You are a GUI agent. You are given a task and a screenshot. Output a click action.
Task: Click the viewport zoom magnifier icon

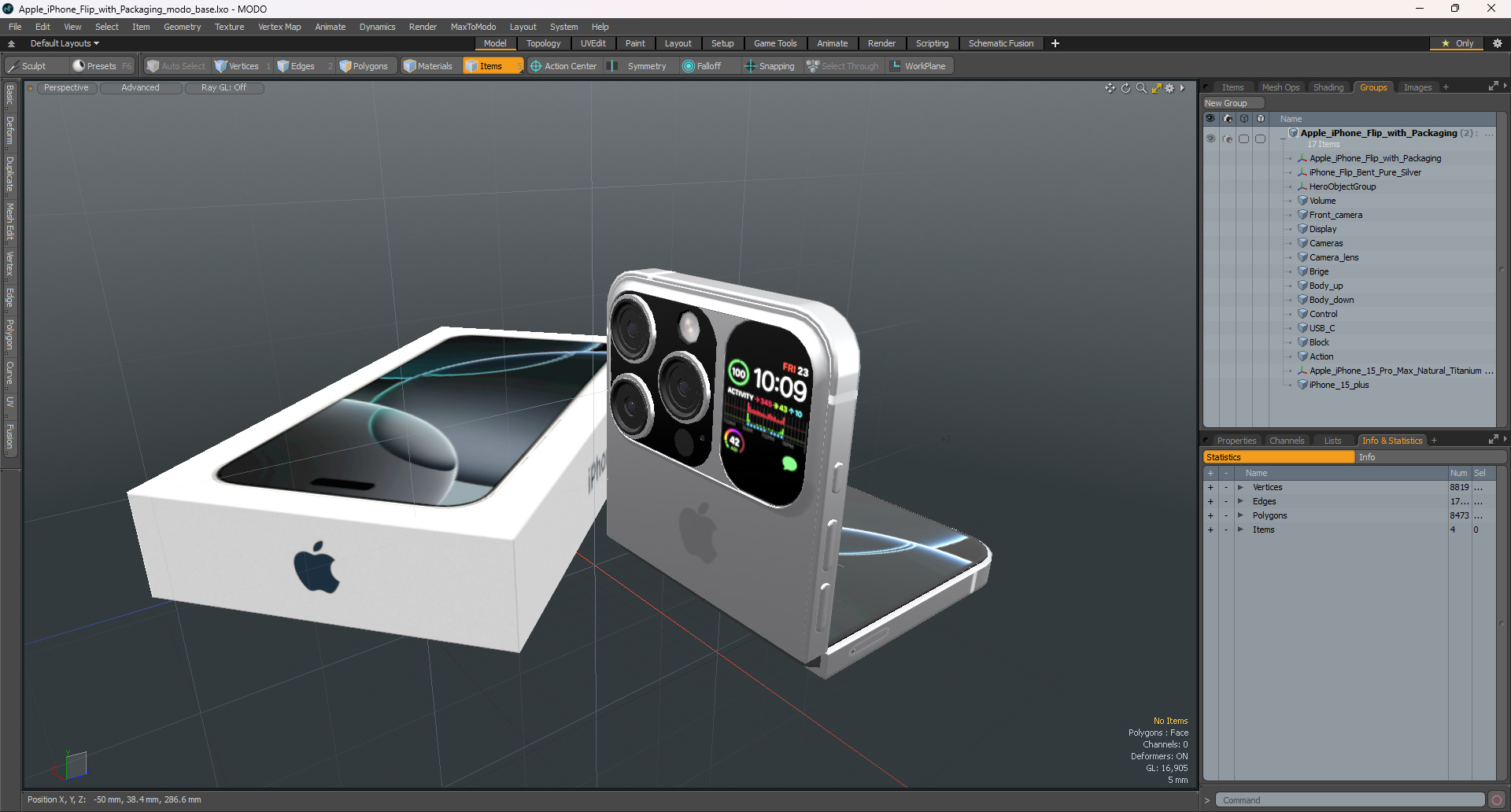[1141, 88]
